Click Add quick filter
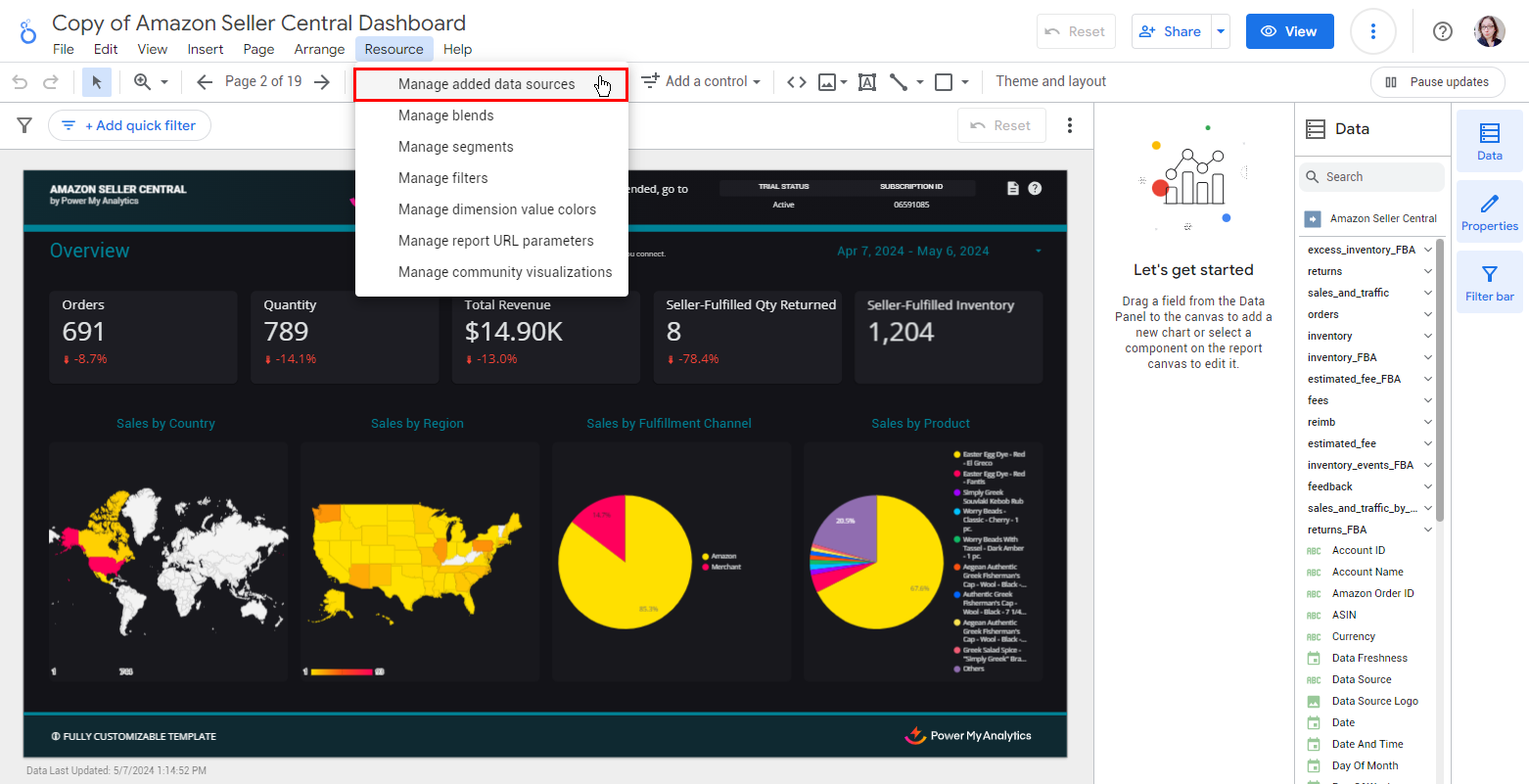The height and width of the screenshot is (784, 1529). click(129, 125)
